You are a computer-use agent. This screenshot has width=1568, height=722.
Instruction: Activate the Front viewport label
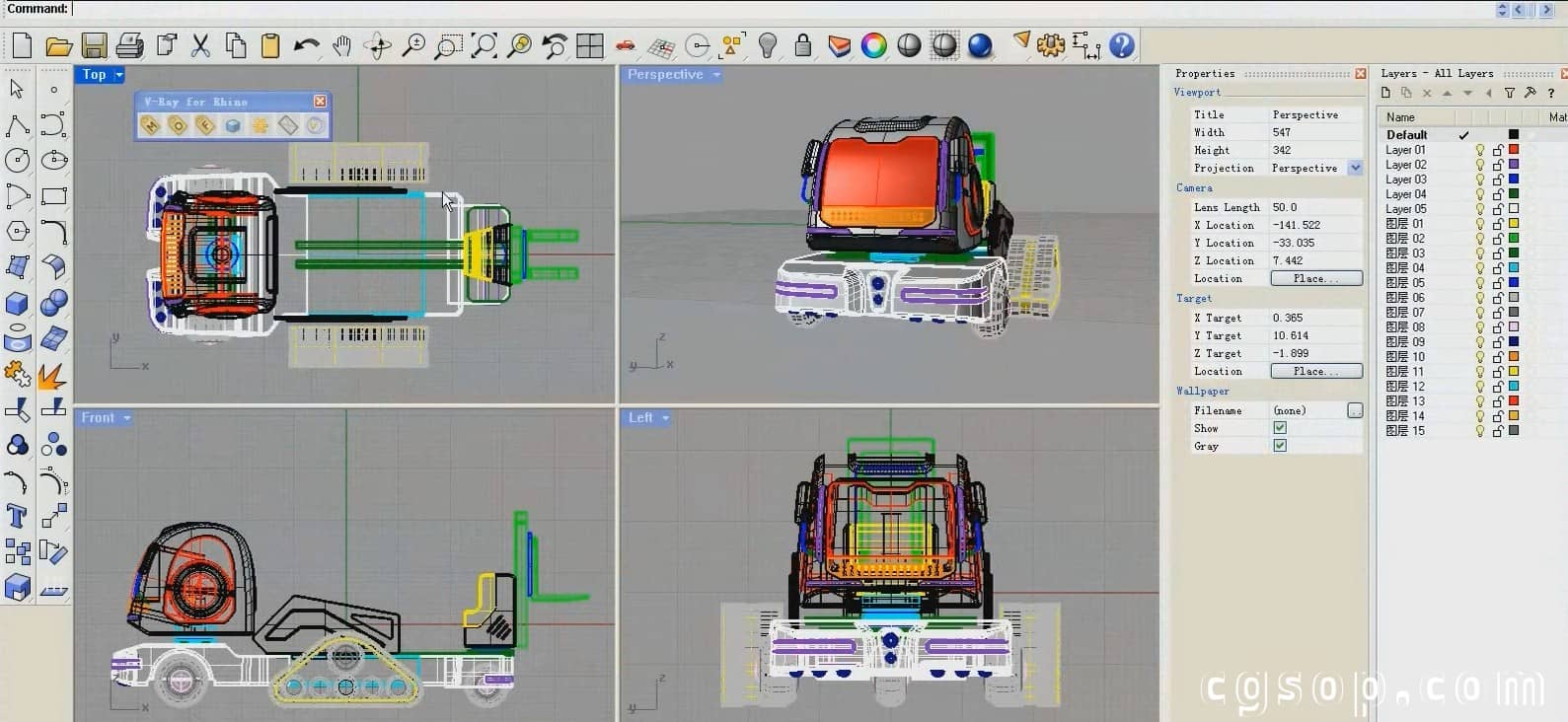pos(98,418)
